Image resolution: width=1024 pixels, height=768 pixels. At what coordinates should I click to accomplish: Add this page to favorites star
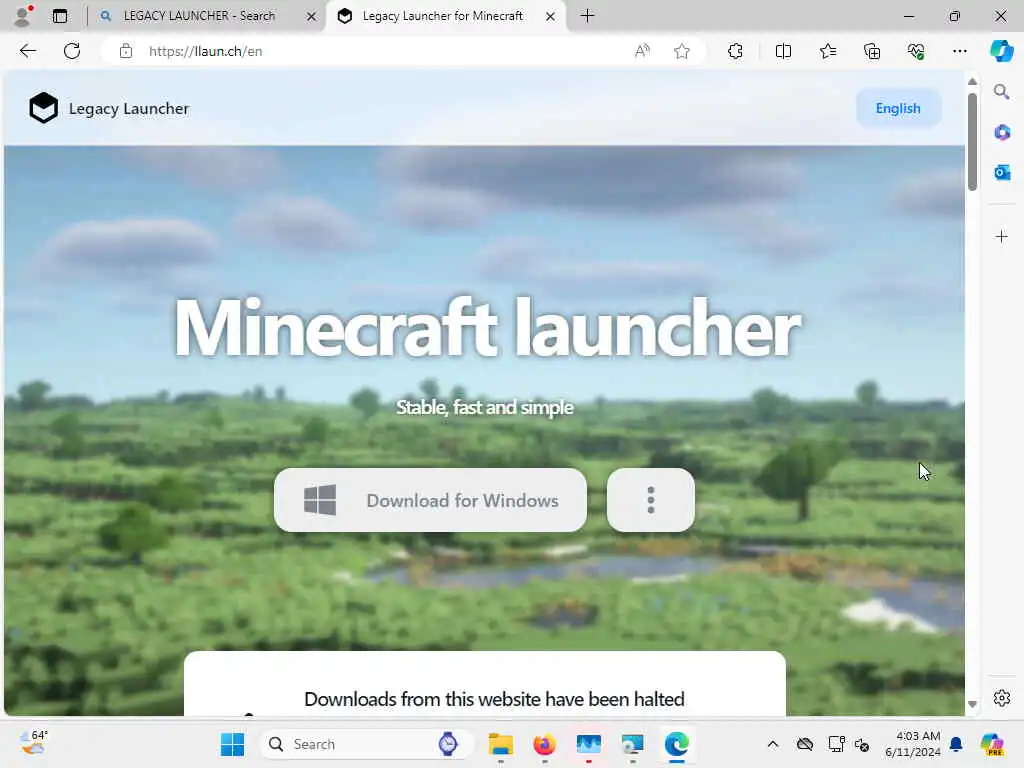point(682,51)
